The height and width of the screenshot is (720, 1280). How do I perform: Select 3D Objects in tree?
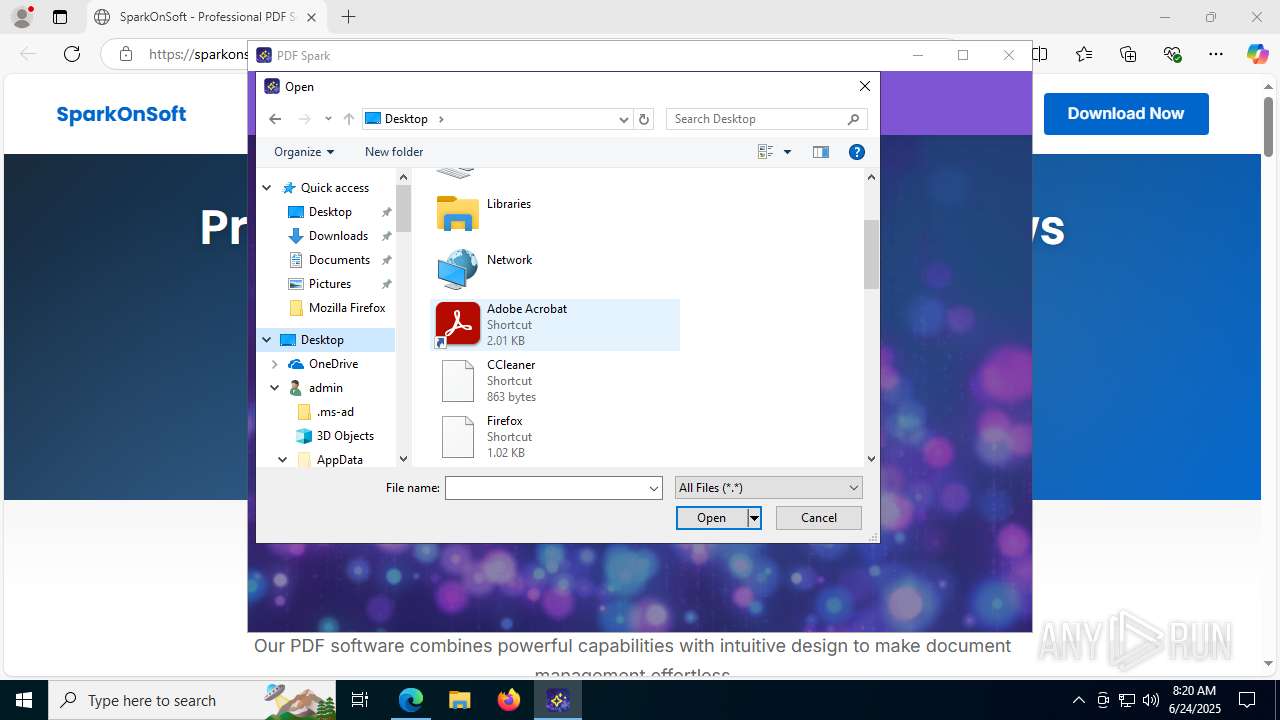[345, 436]
